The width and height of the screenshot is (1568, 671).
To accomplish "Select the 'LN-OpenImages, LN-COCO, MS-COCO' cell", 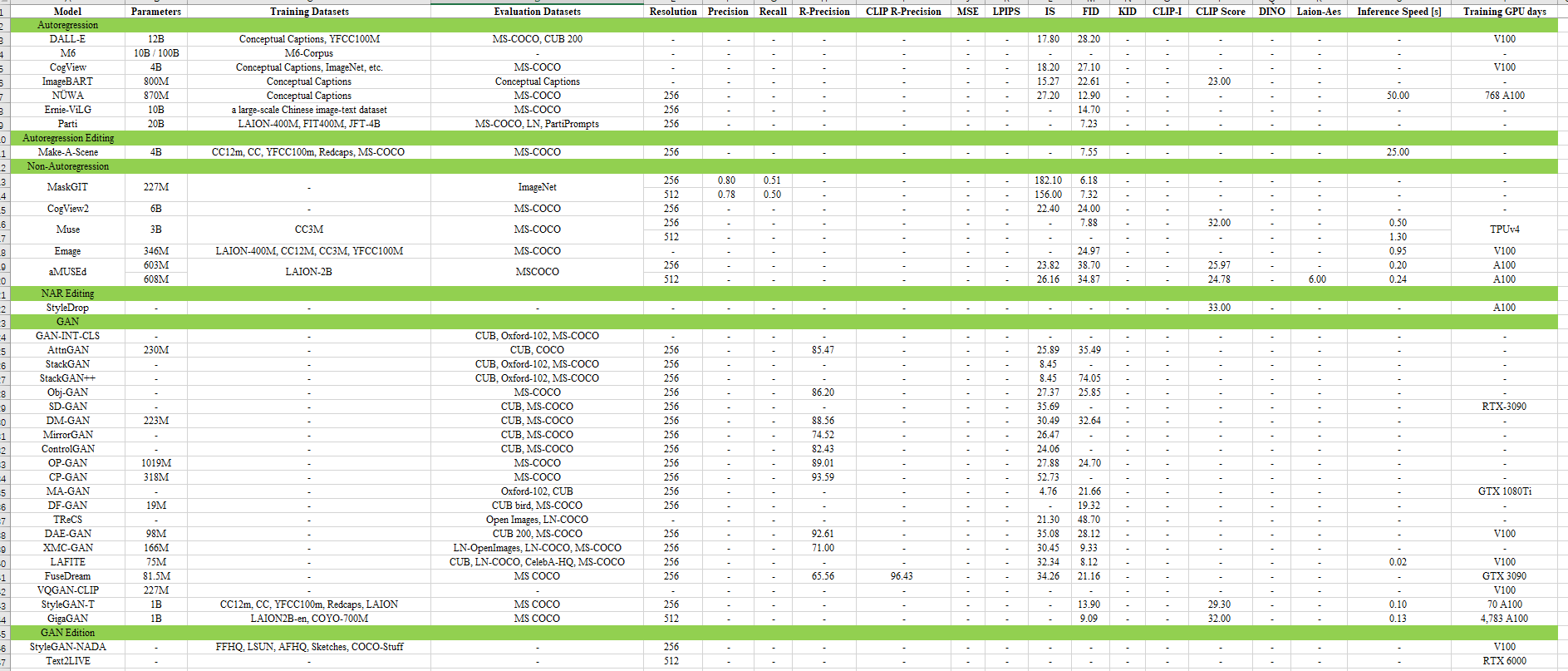I will [537, 548].
